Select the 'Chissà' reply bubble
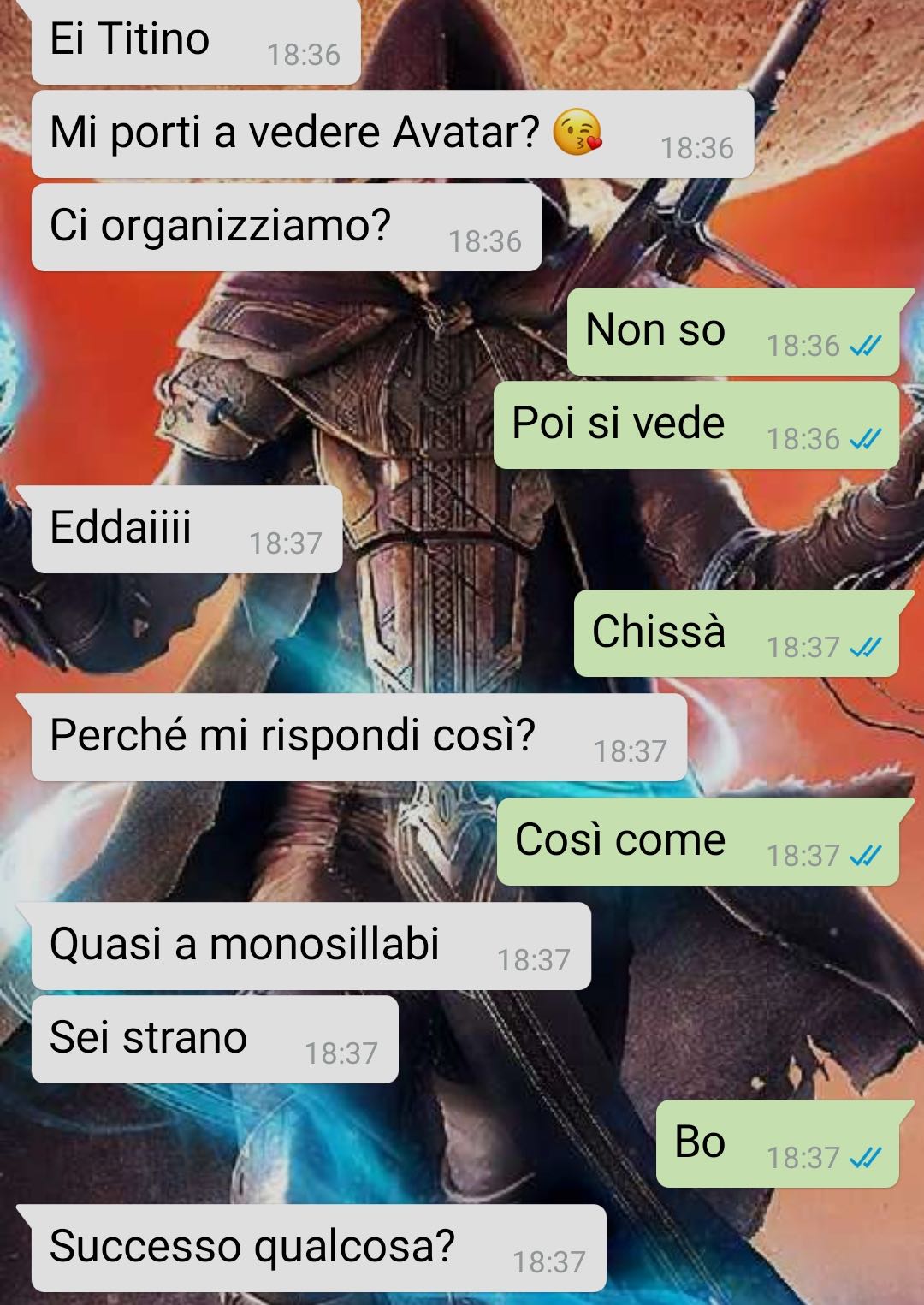This screenshot has height=1305, width=924. 737,633
